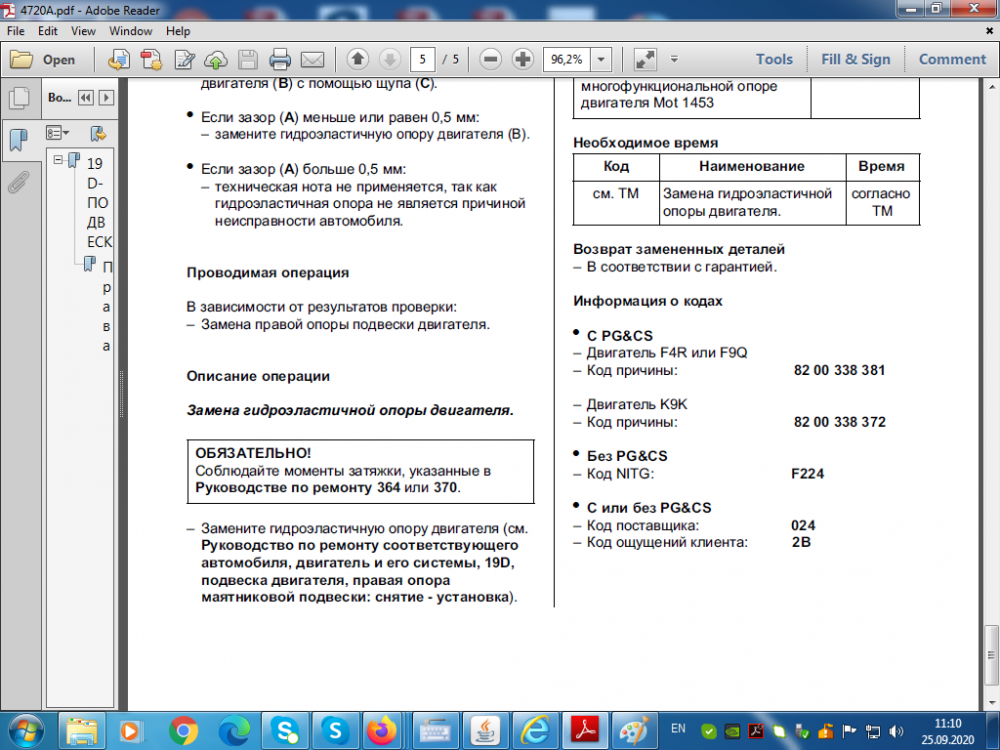The image size is (1000, 750).
Task: Click the page number input field
Action: pyautogui.click(x=422, y=59)
